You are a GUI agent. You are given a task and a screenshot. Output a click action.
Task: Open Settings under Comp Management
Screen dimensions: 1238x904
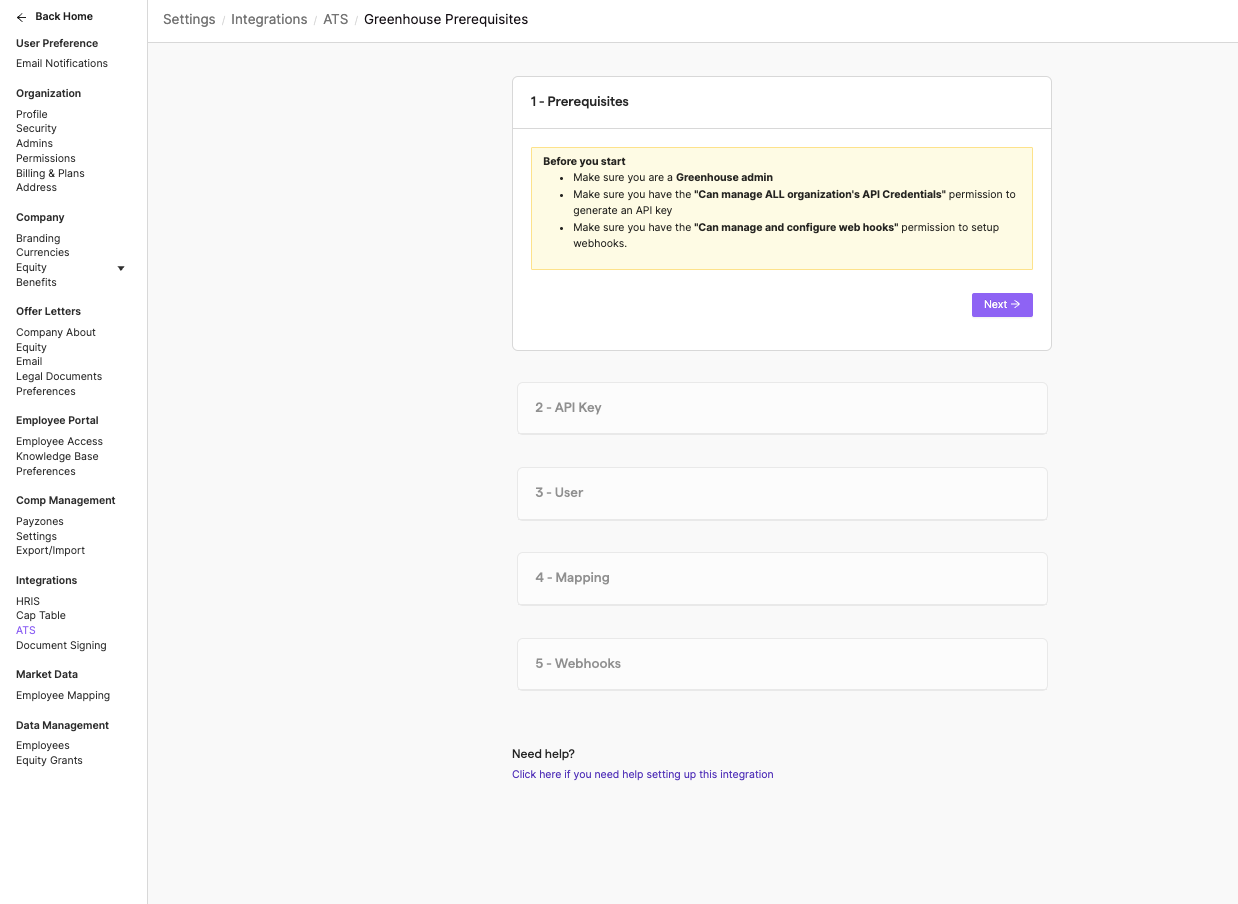(x=36, y=536)
